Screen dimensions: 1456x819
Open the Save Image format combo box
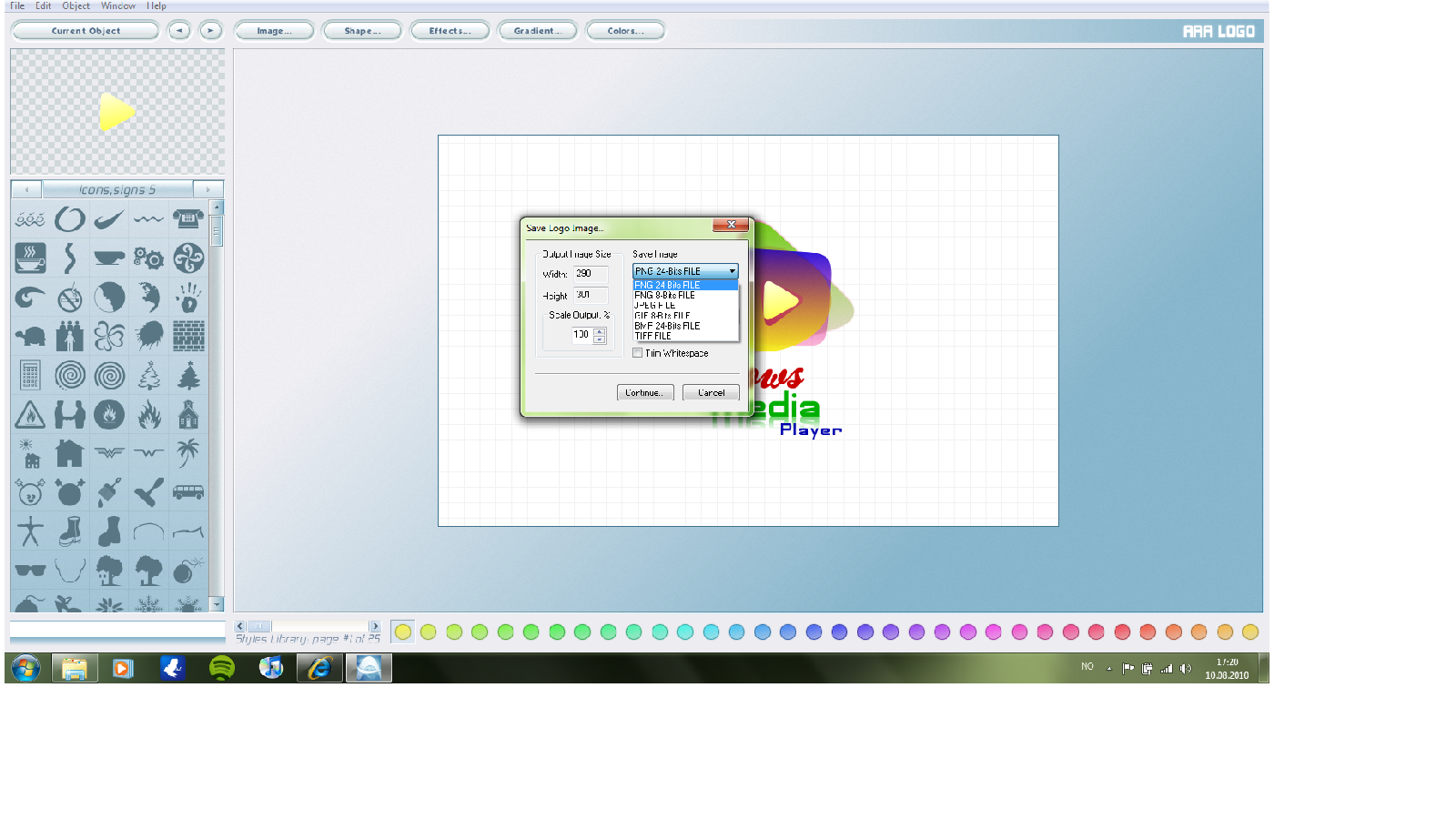pyautogui.click(x=685, y=271)
